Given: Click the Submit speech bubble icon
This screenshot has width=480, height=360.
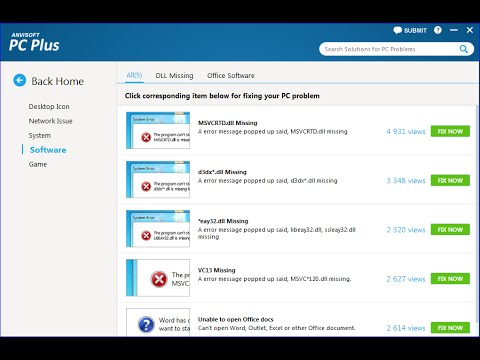Looking at the screenshot, I should coord(397,30).
